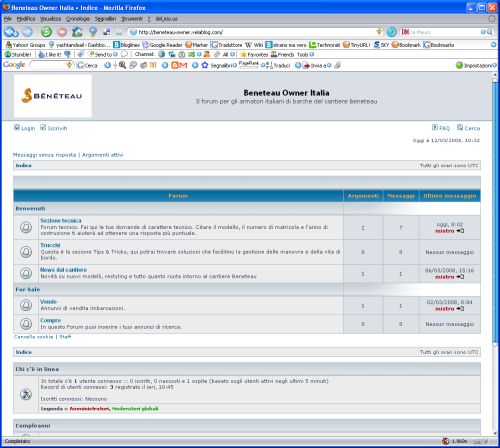This screenshot has height=448, width=500.
Task: Open the File menu
Action: pyautogui.click(x=8, y=19)
